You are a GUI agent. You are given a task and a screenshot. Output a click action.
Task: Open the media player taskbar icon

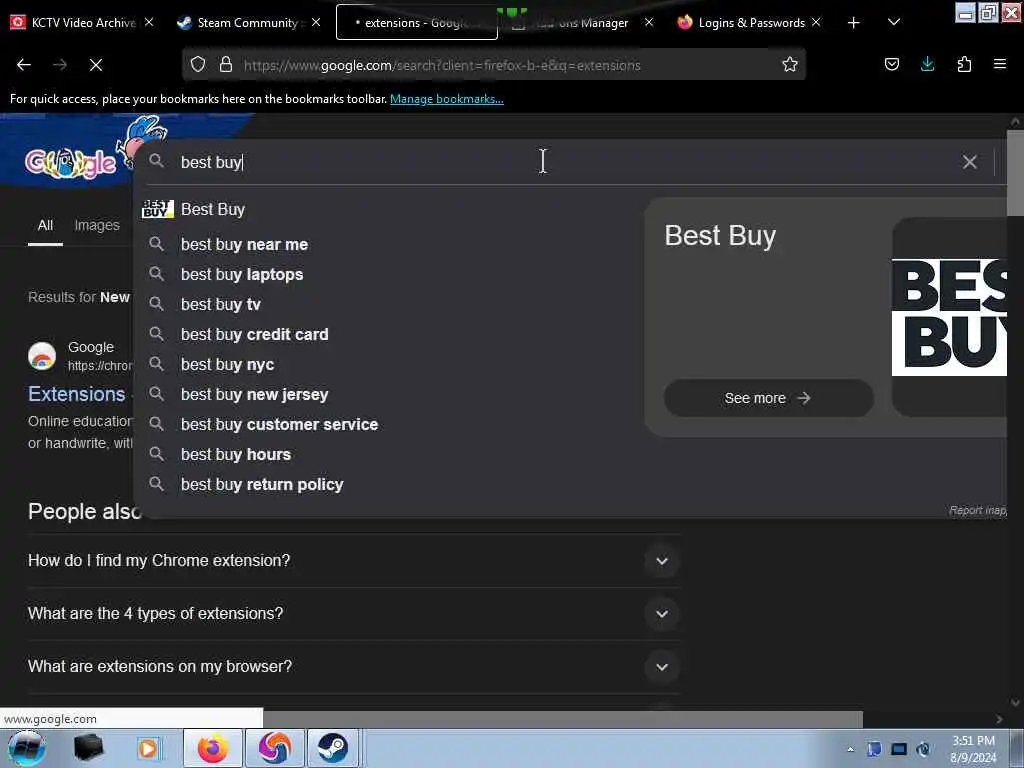pyautogui.click(x=148, y=748)
